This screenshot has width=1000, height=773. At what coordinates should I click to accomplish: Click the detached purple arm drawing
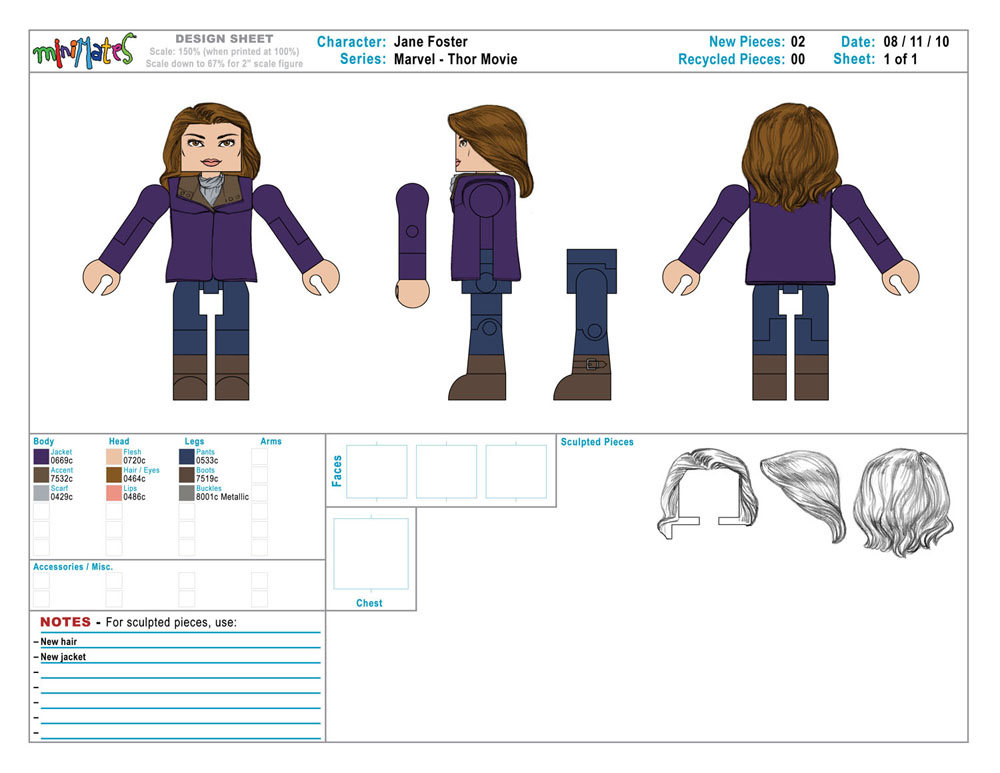click(x=412, y=246)
